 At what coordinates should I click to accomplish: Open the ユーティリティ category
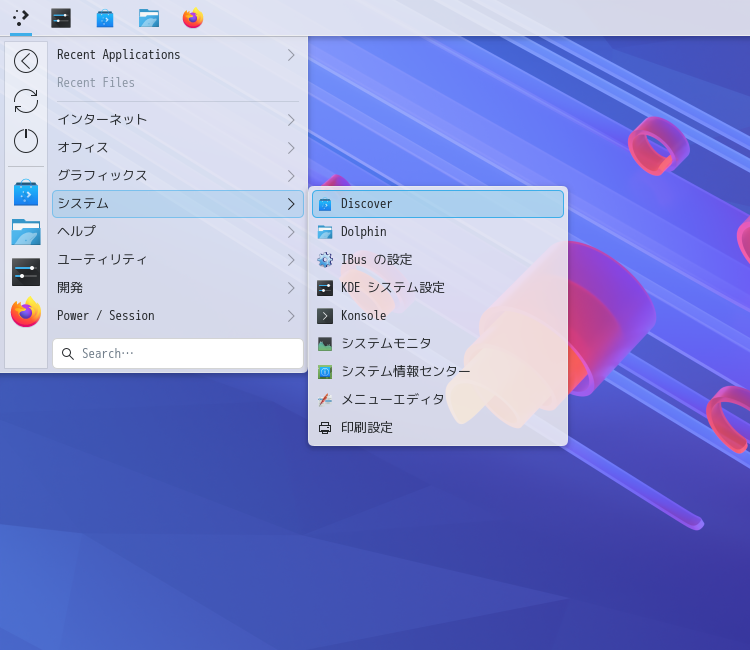tap(177, 260)
